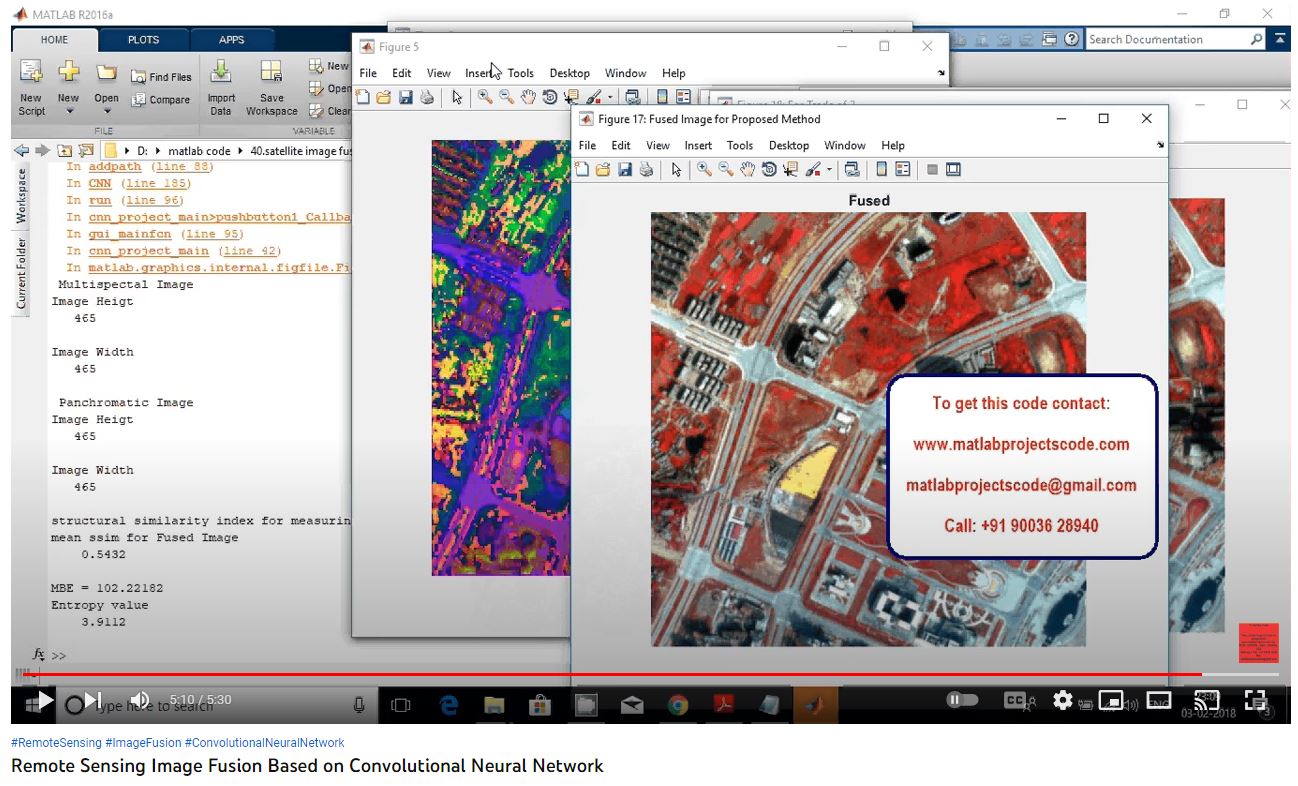Select Edit Plot arrow tool in Figure 17
This screenshot has width=1298, height=786.
(676, 170)
